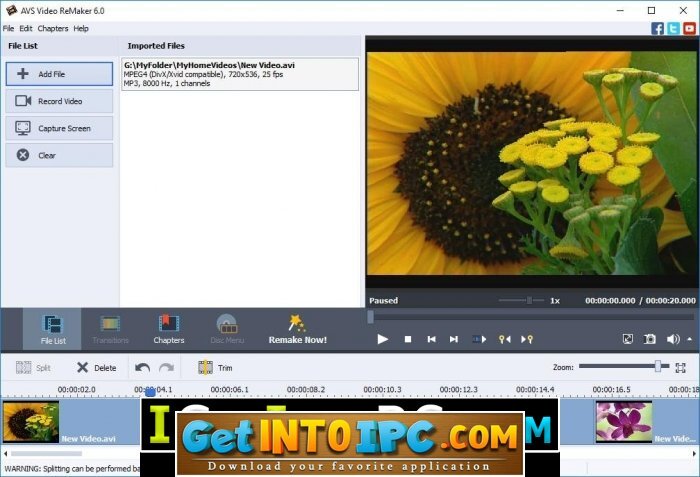Jump to next frame
700x477 pixels.
(x=454, y=339)
